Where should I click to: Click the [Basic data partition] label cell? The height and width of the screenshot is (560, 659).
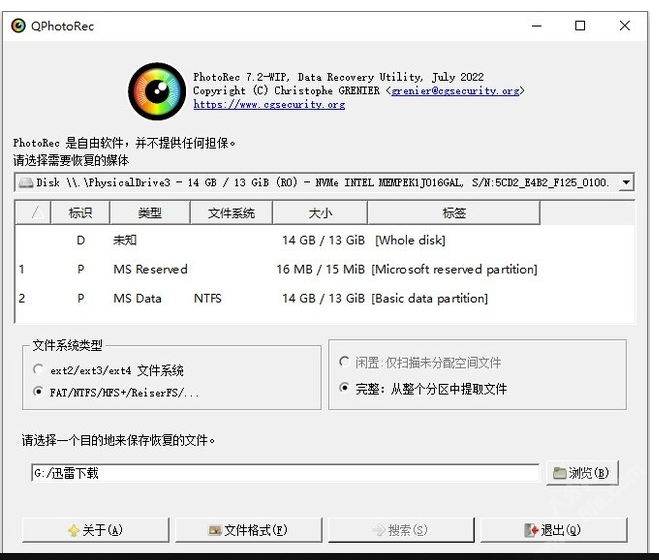pyautogui.click(x=430, y=298)
